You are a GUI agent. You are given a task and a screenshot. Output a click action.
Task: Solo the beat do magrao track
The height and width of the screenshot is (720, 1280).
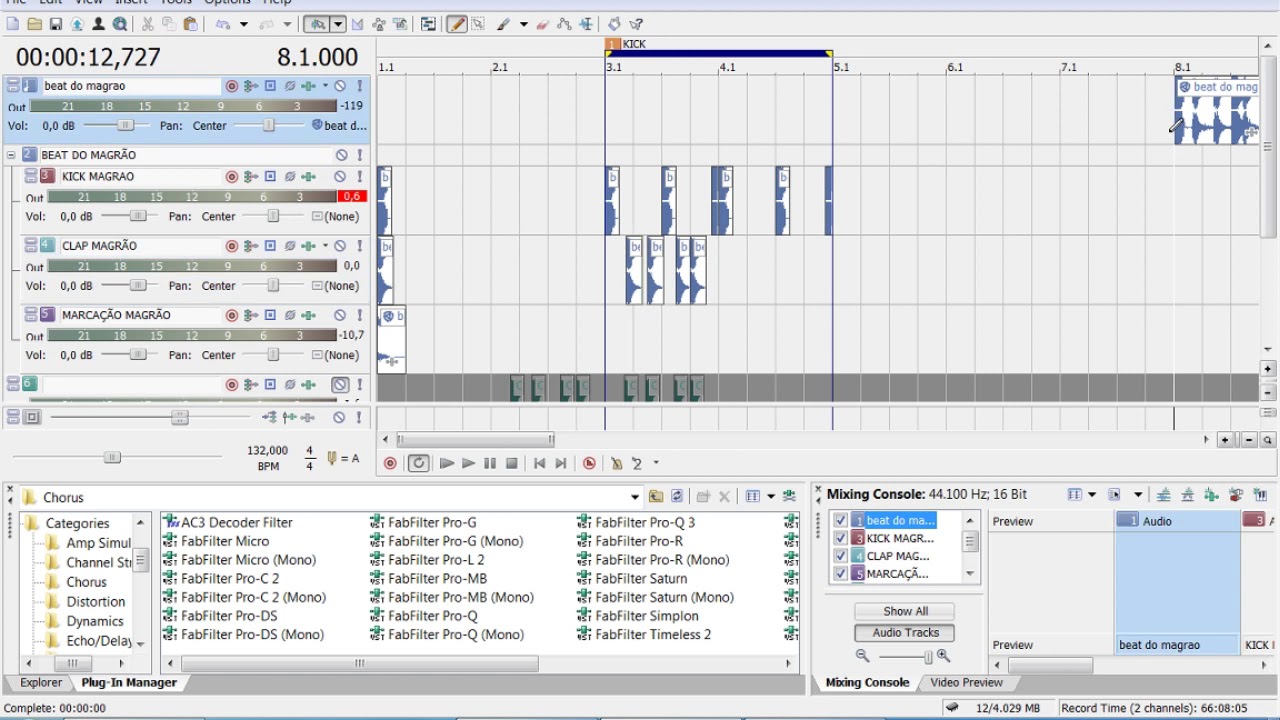click(x=360, y=86)
